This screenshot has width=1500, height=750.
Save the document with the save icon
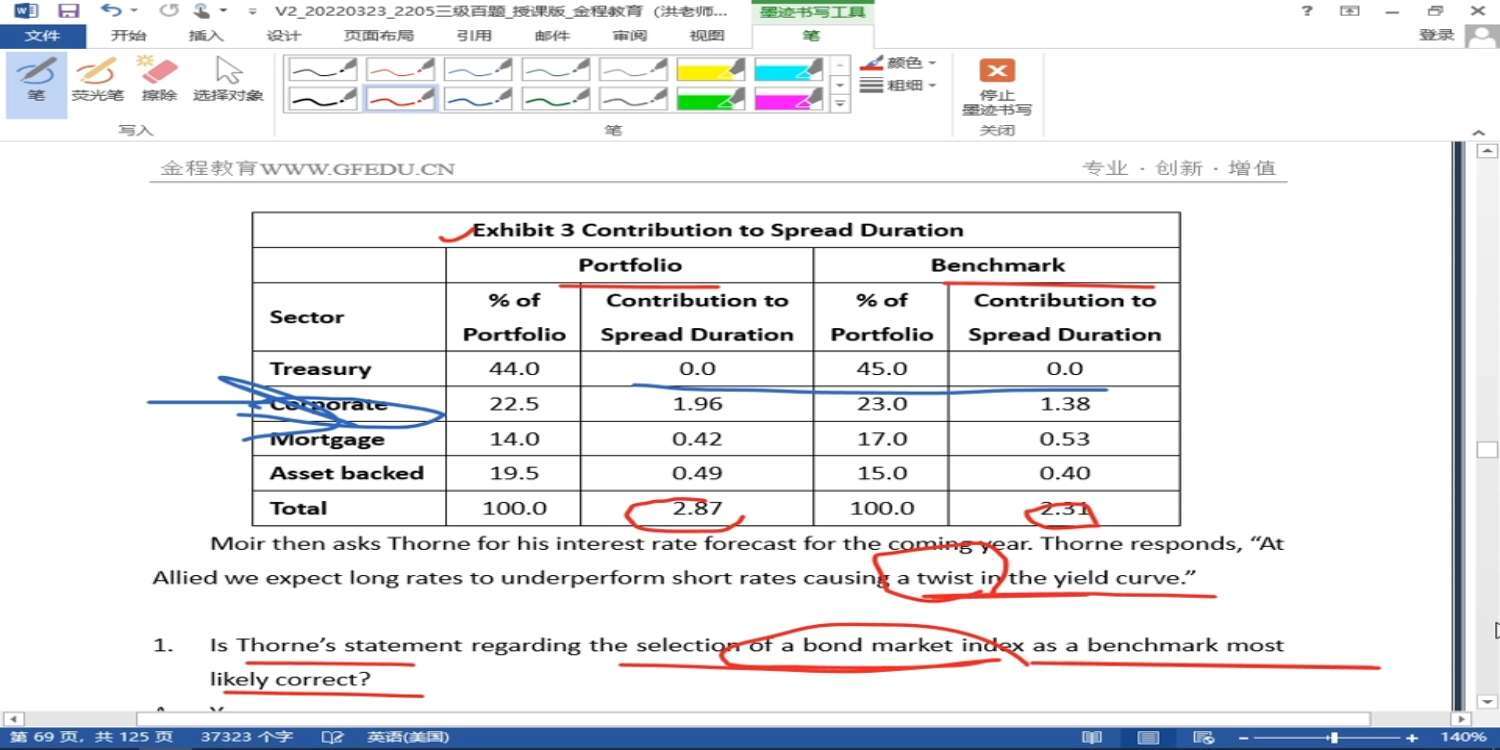[68, 11]
